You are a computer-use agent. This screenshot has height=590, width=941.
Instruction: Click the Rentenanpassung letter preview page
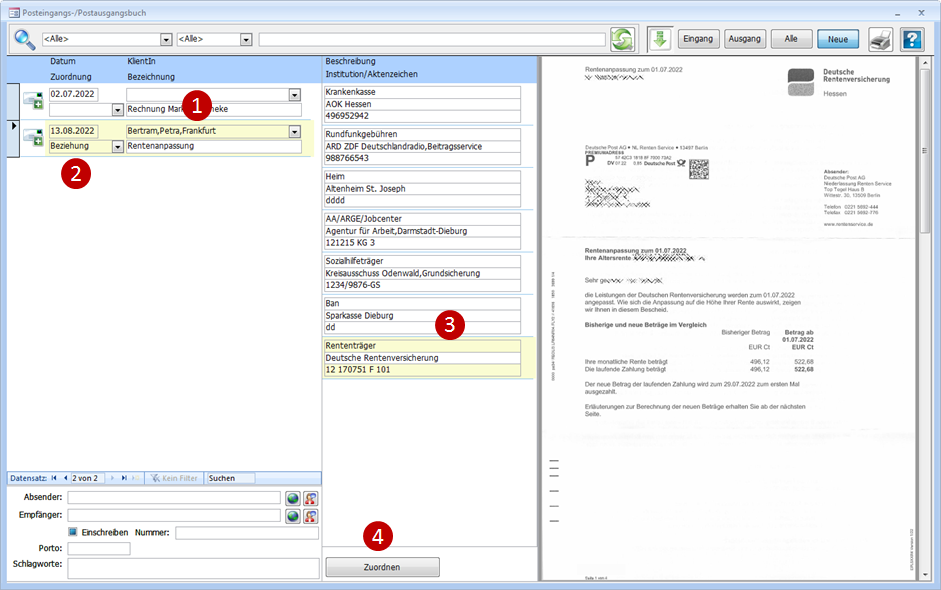point(729,318)
